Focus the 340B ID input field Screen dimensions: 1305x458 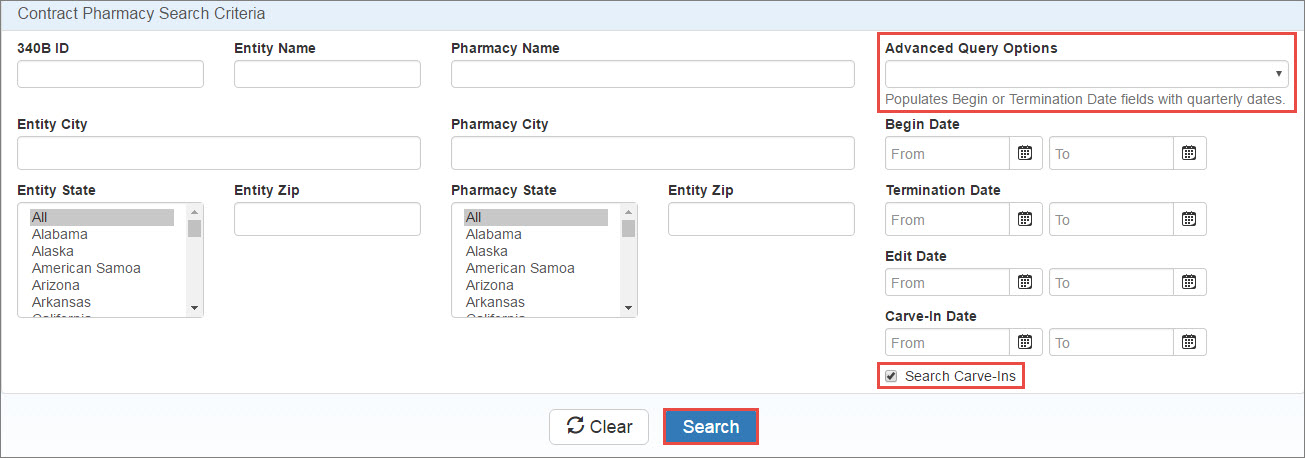110,74
